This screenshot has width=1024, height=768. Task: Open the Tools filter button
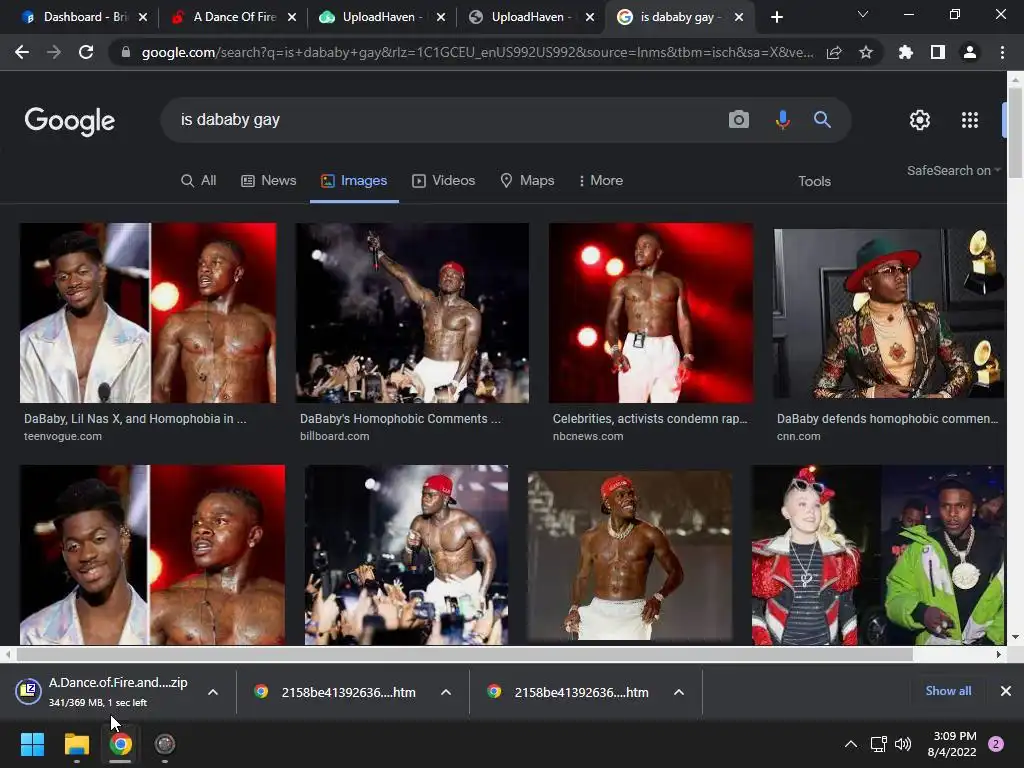coord(814,181)
